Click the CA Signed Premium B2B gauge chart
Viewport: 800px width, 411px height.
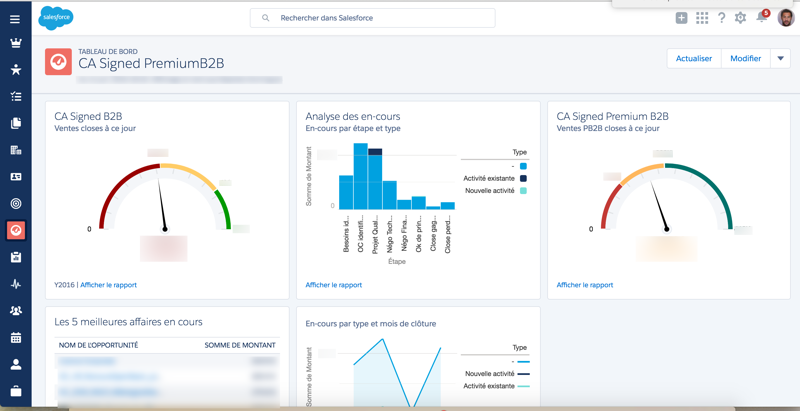pyautogui.click(x=666, y=197)
